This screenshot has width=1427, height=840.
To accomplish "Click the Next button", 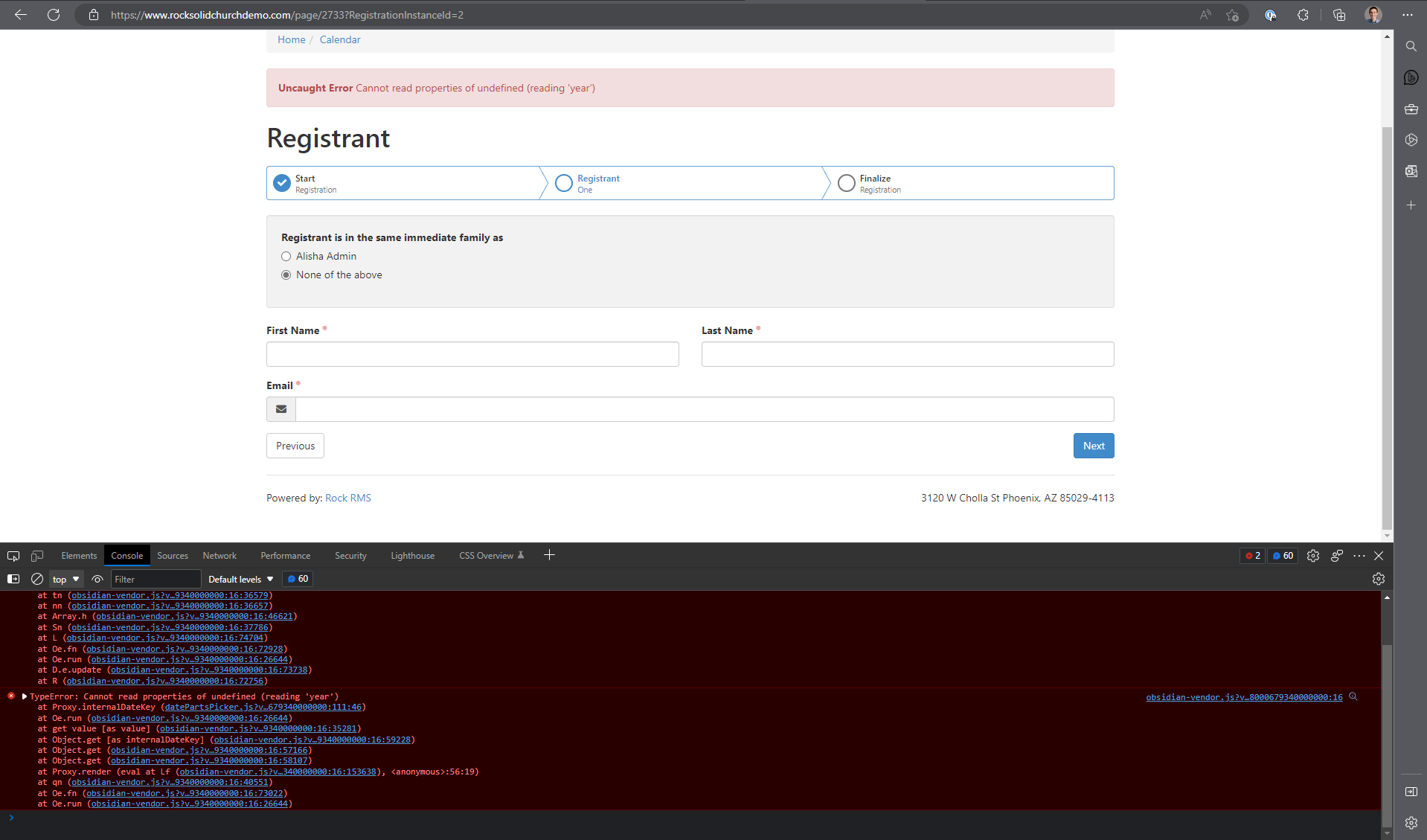I will (x=1094, y=446).
